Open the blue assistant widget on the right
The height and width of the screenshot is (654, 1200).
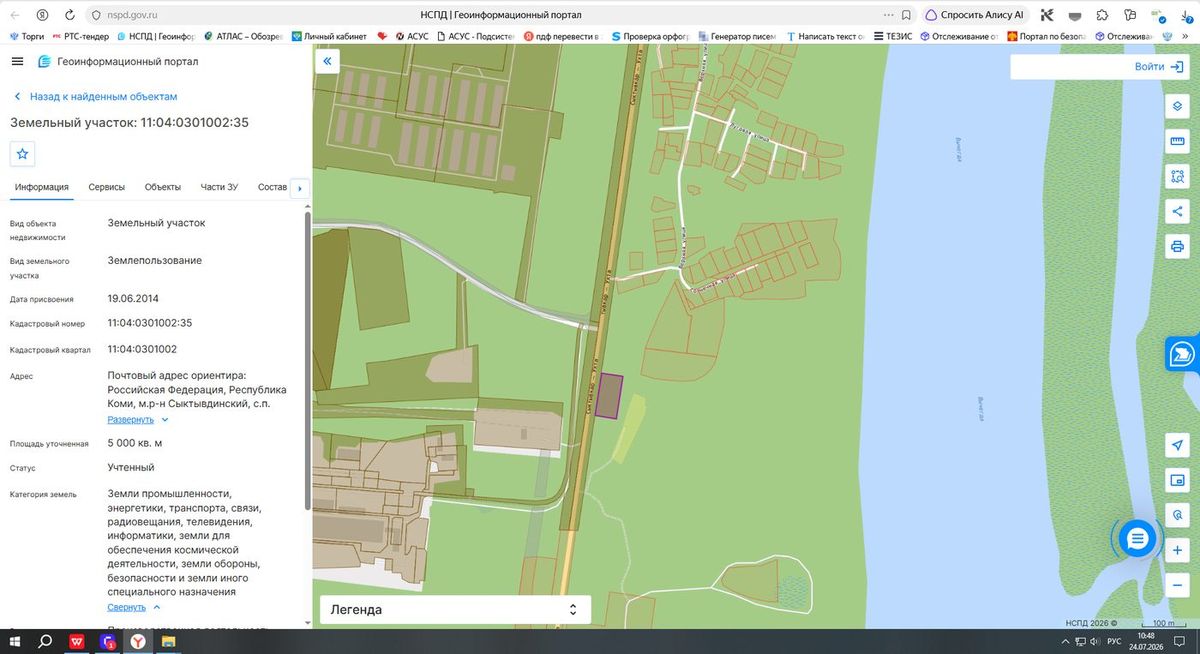tap(1182, 354)
